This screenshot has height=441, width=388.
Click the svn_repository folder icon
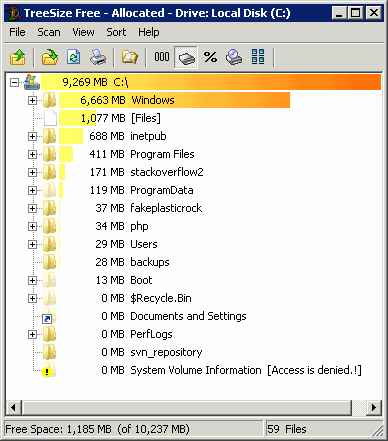[49, 352]
